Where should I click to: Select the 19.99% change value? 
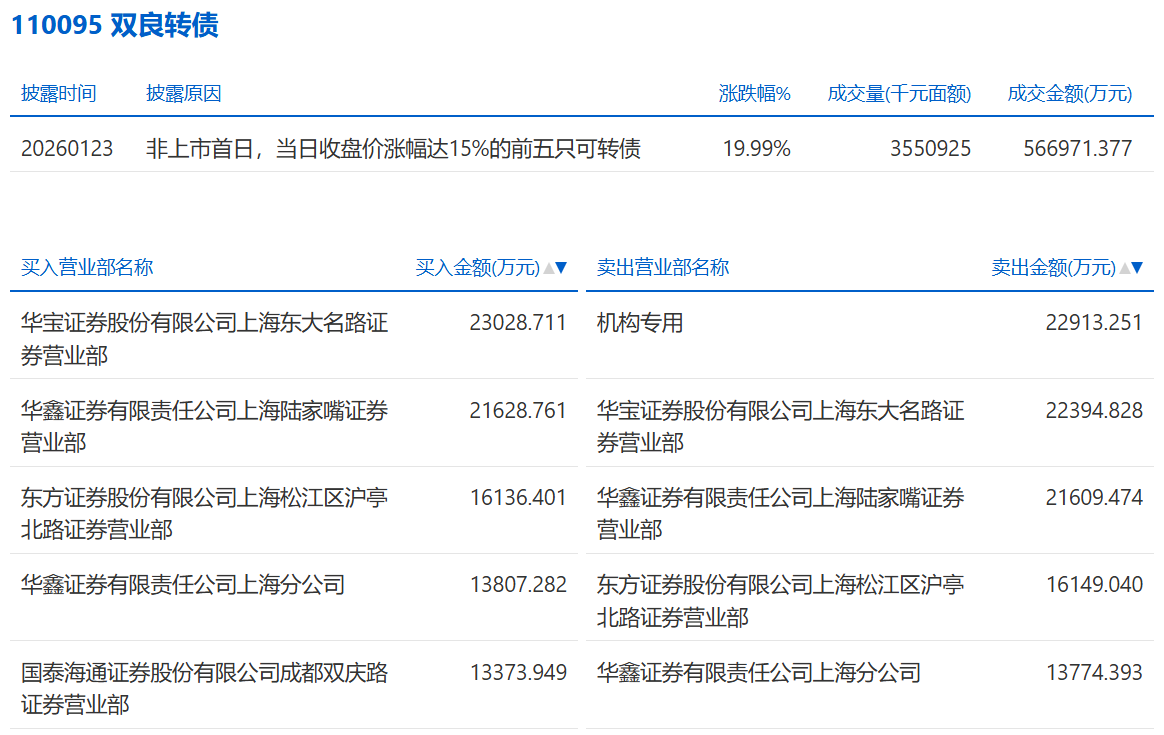tap(756, 149)
